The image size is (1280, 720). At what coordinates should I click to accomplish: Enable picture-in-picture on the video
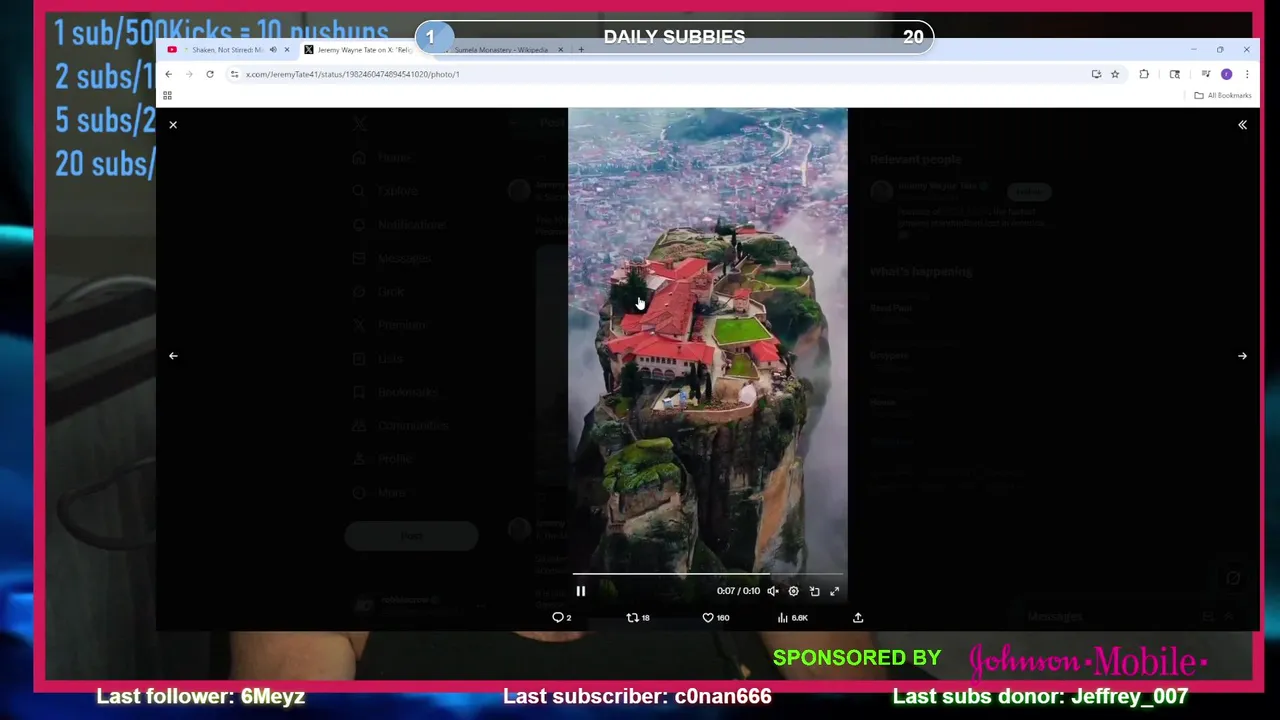pos(814,591)
